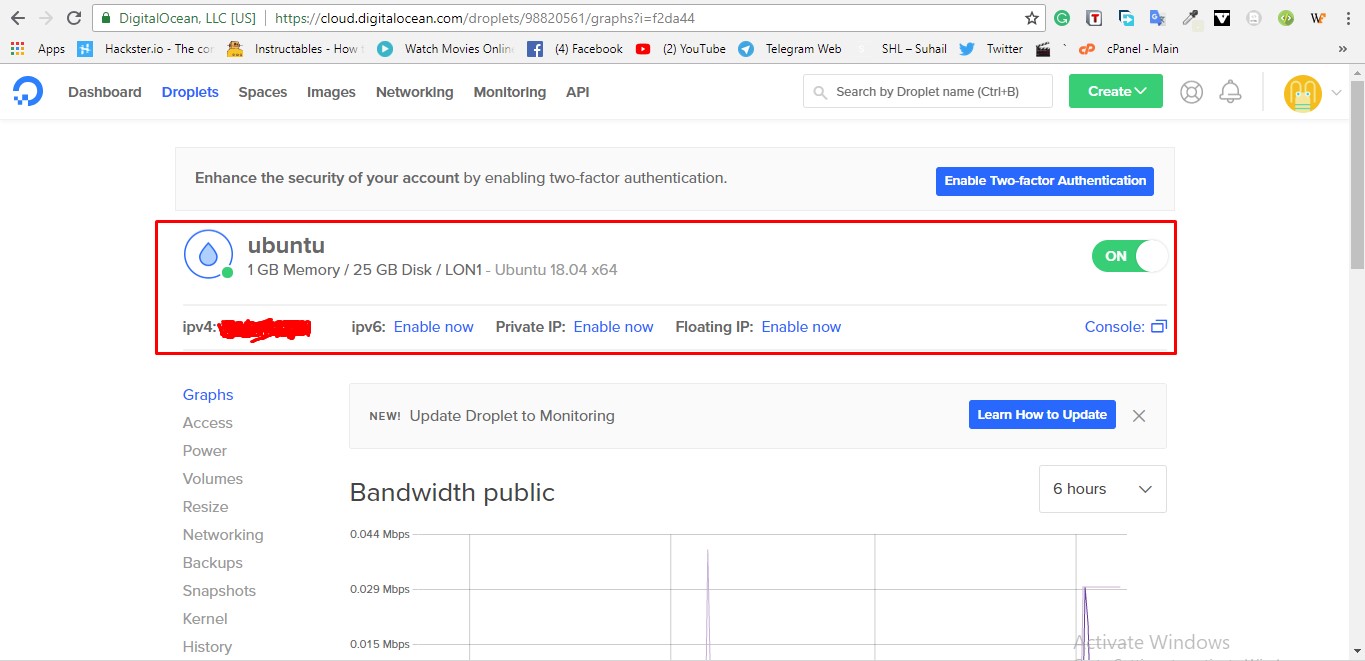Click the Learn How to Update button
Viewport: 1365px width, 661px height.
click(x=1042, y=415)
